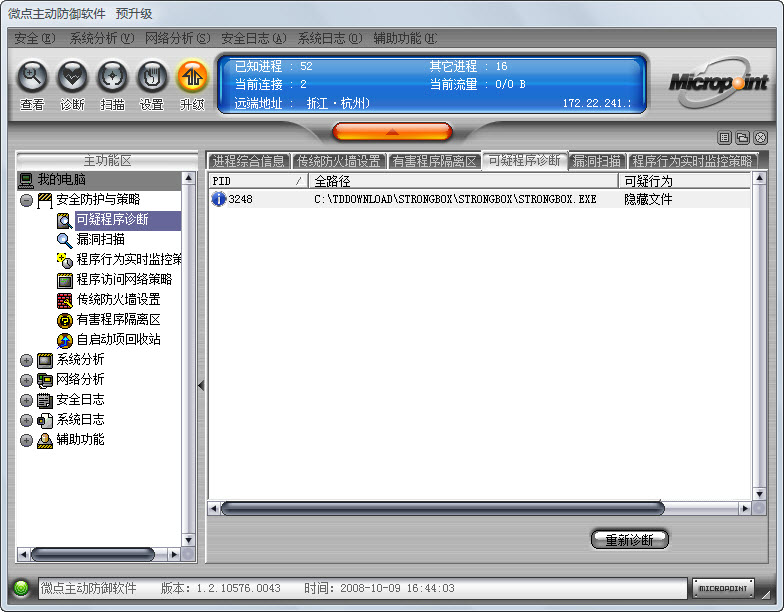784x612 pixels.
Task: Click the 重新诊断 button
Action: point(630,540)
